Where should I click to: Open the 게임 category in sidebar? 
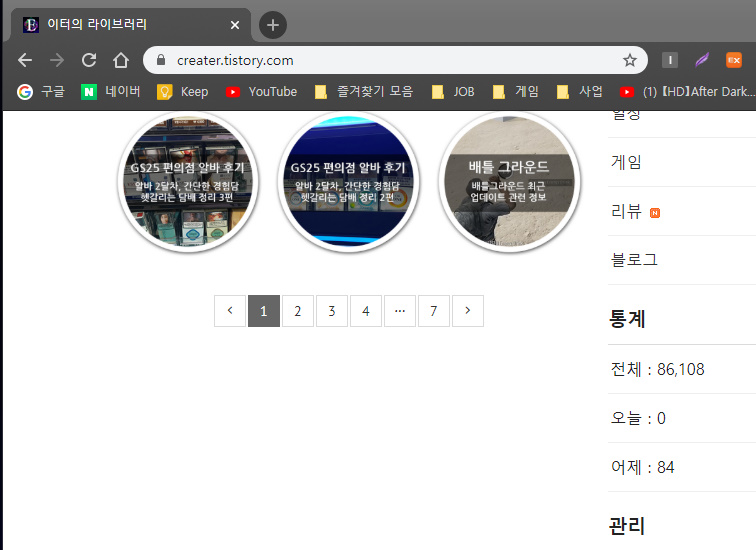pyautogui.click(x=626, y=162)
